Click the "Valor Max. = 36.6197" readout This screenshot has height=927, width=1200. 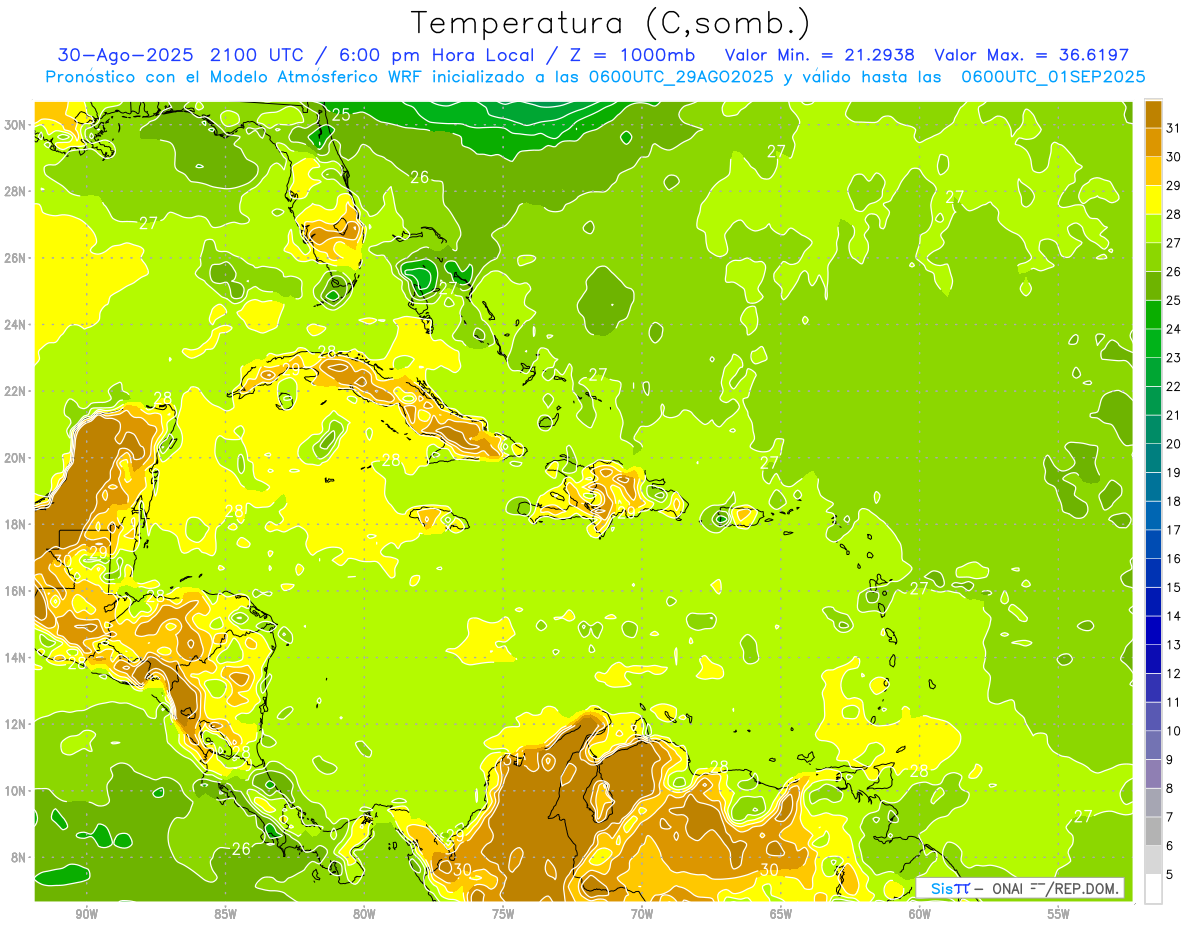(1031, 55)
